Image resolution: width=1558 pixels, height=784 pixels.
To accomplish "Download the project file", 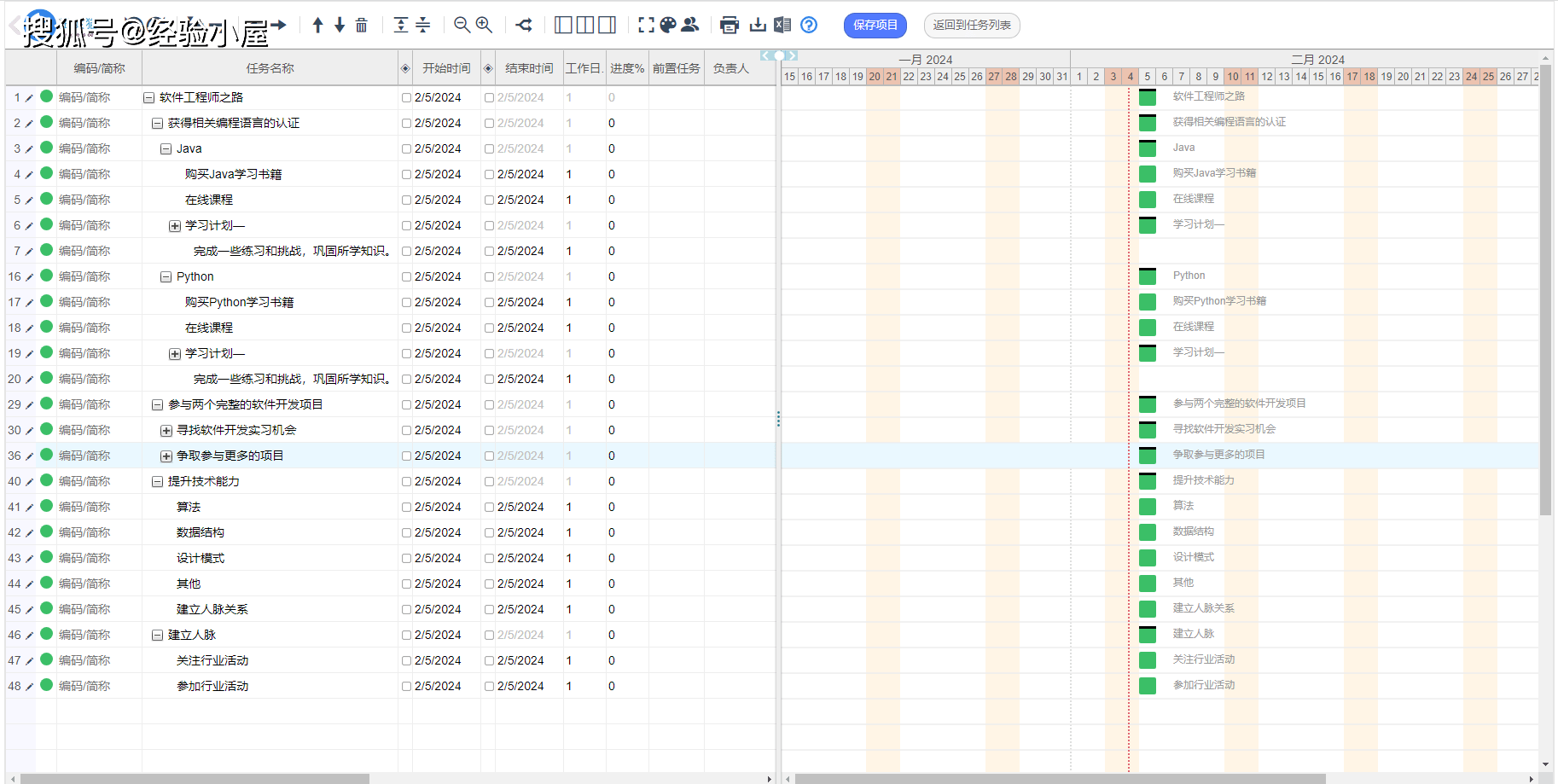I will click(758, 25).
